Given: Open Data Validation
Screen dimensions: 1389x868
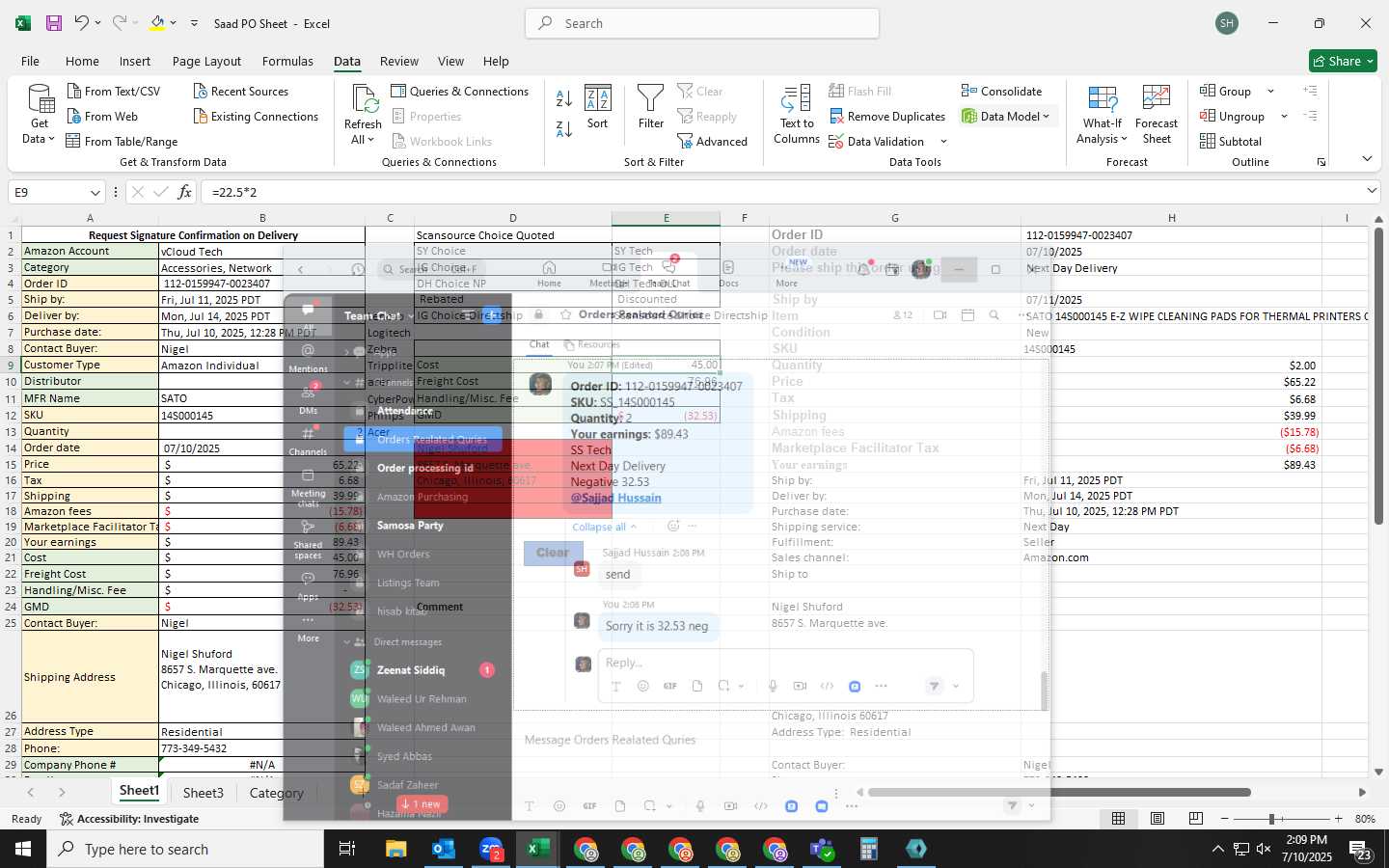Looking at the screenshot, I should tap(876, 142).
